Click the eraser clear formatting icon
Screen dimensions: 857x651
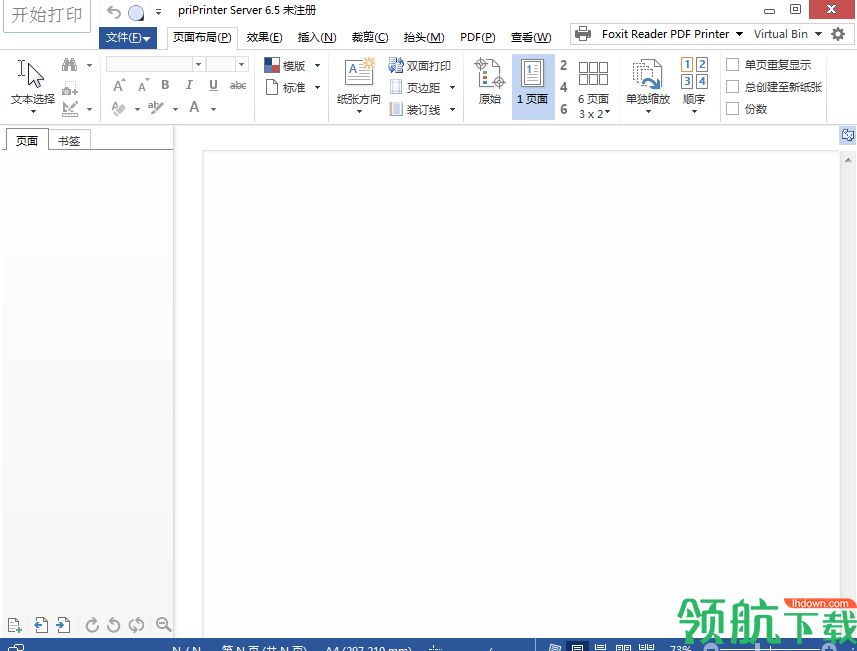119,108
